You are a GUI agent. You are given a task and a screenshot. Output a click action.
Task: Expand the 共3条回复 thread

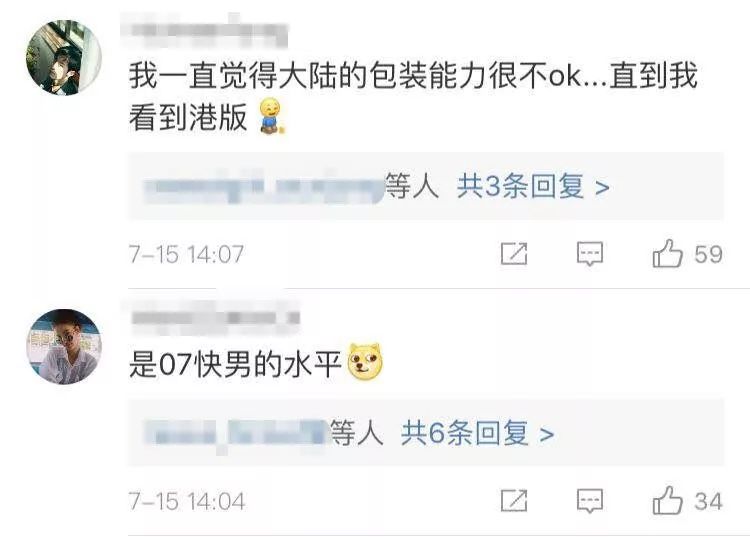(533, 186)
